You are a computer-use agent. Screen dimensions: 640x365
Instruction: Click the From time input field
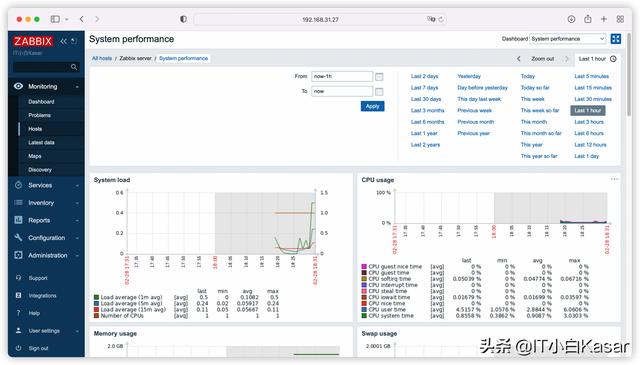[342, 76]
